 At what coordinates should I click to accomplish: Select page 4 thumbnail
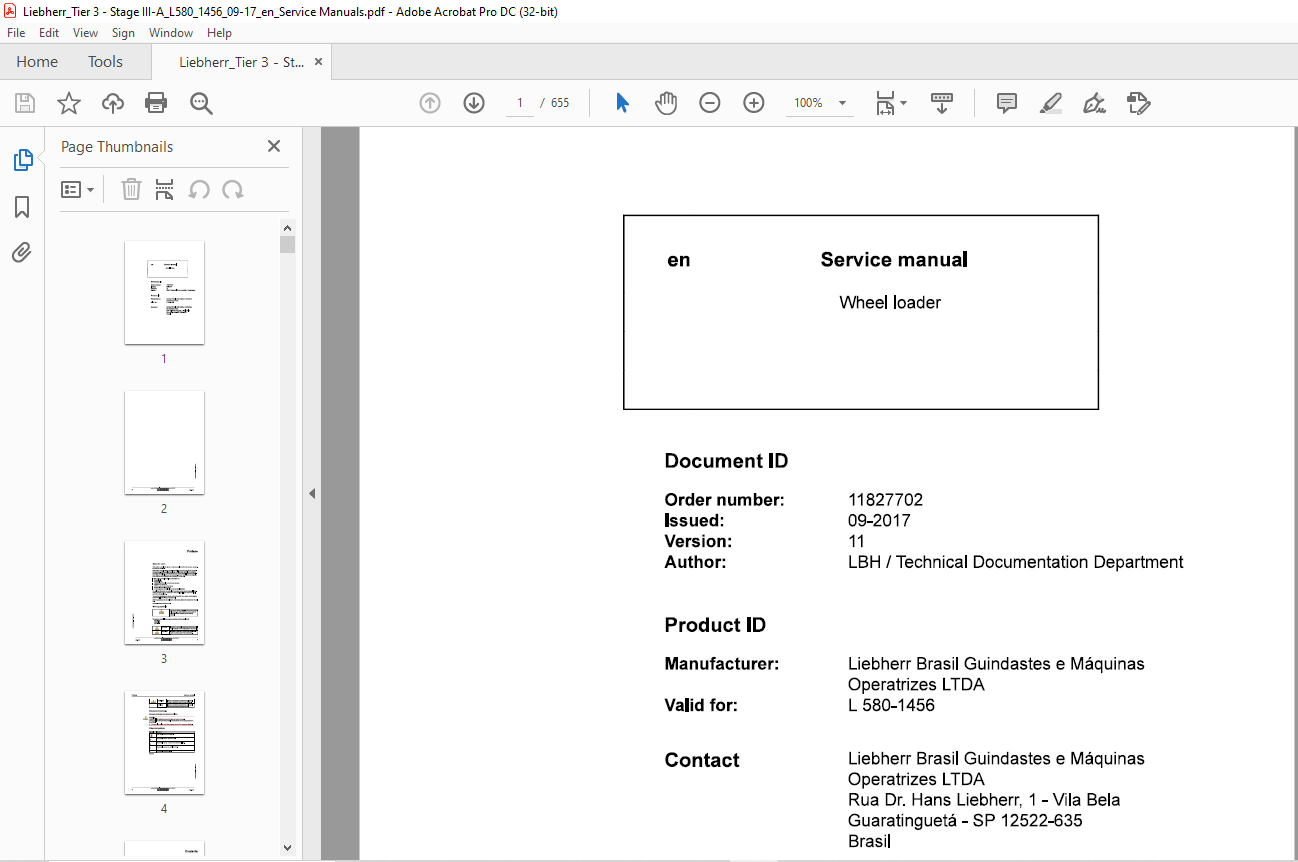click(164, 742)
